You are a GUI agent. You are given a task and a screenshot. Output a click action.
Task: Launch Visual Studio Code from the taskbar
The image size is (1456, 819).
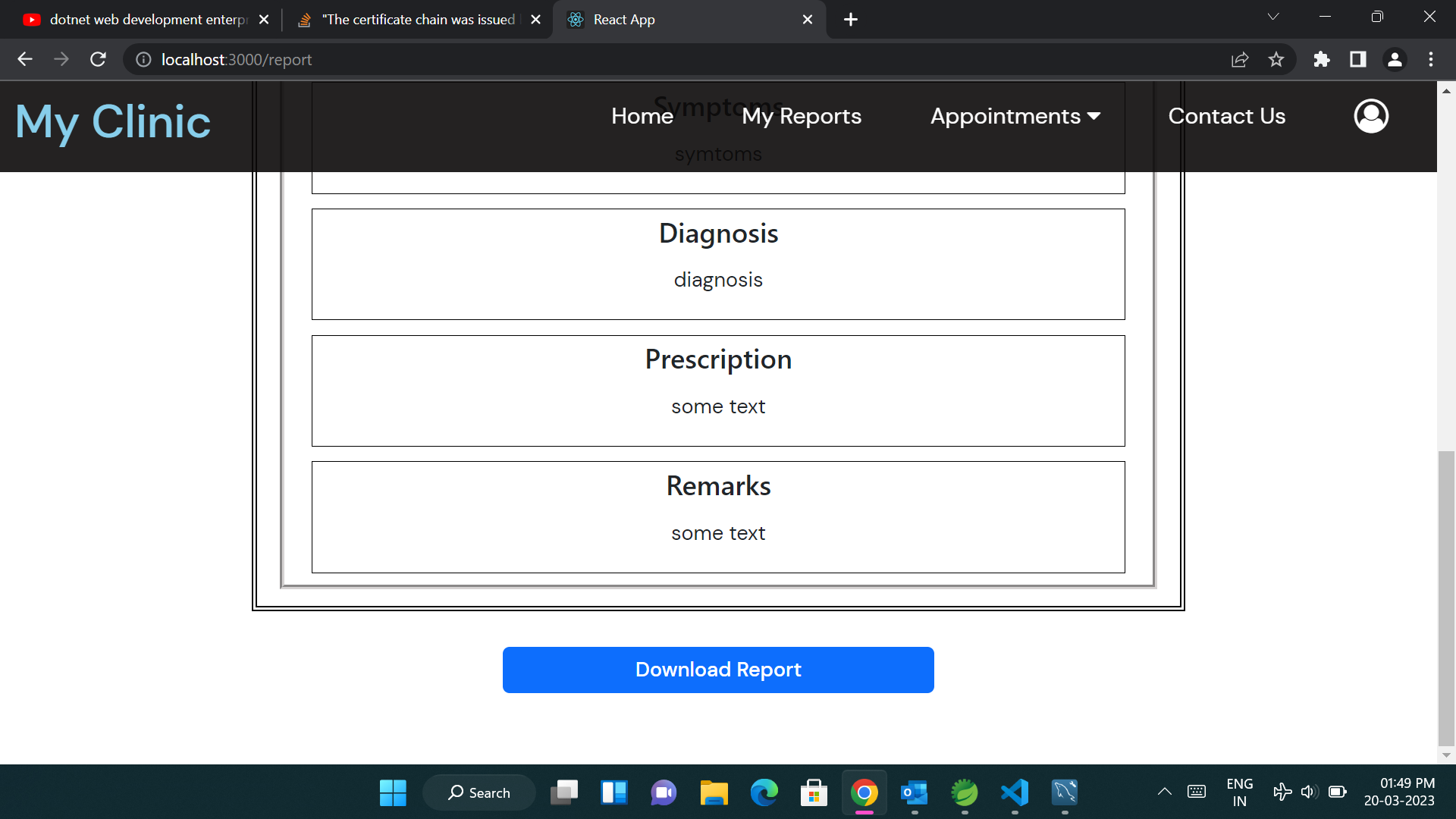click(1015, 792)
